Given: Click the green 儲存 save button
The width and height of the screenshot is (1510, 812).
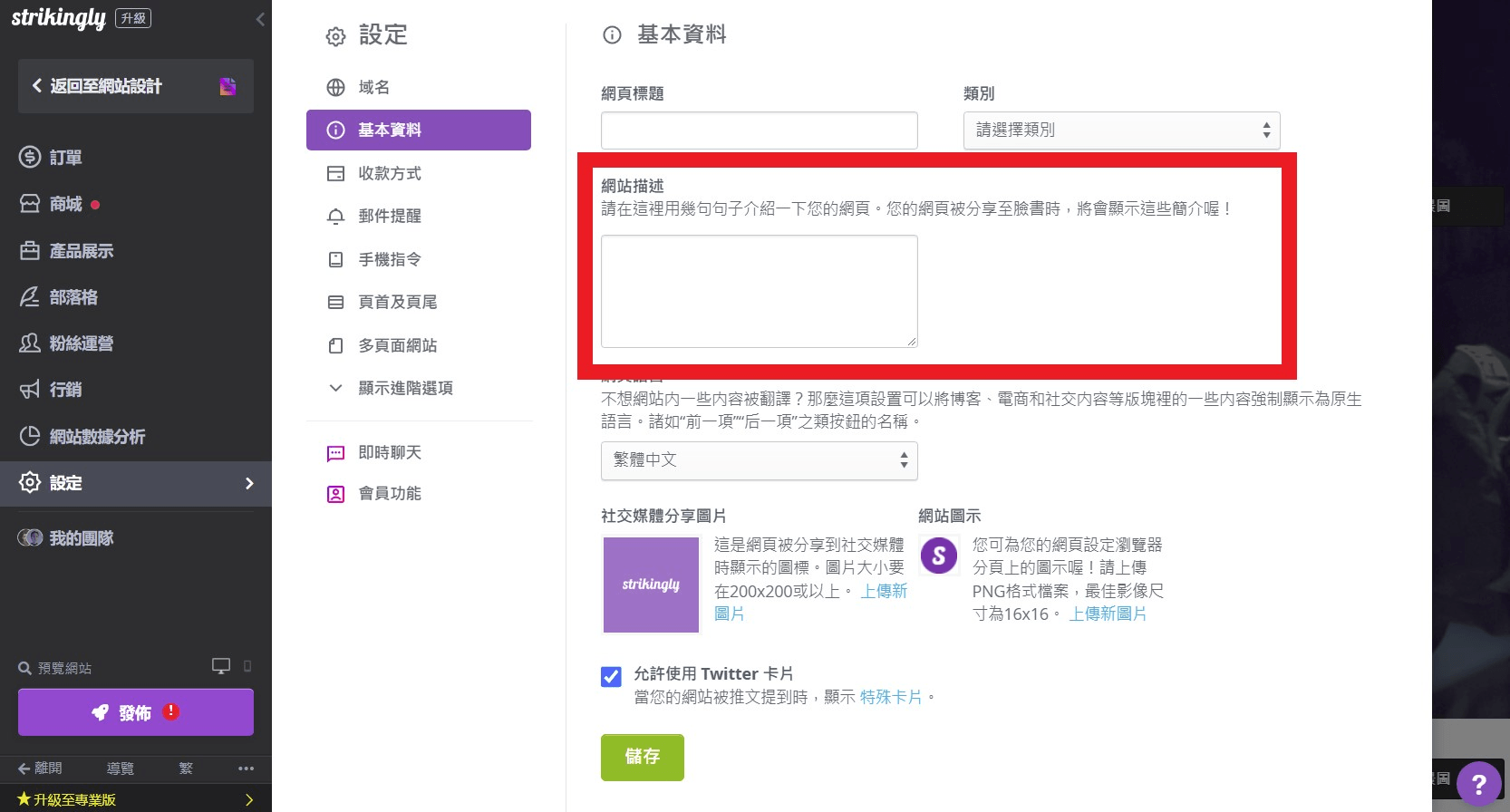Looking at the screenshot, I should 642,757.
